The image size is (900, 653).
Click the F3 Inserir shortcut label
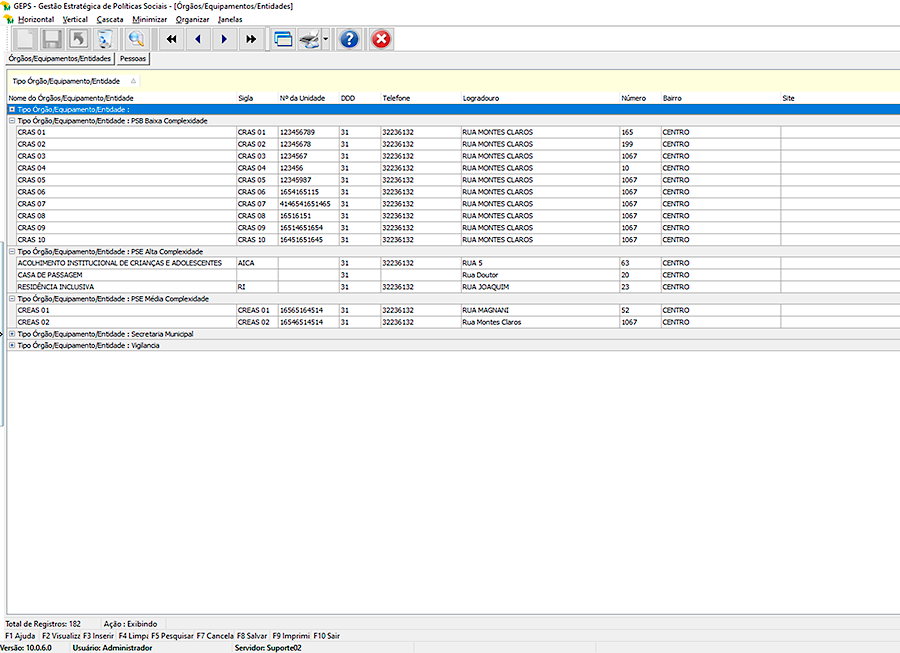pos(98,636)
